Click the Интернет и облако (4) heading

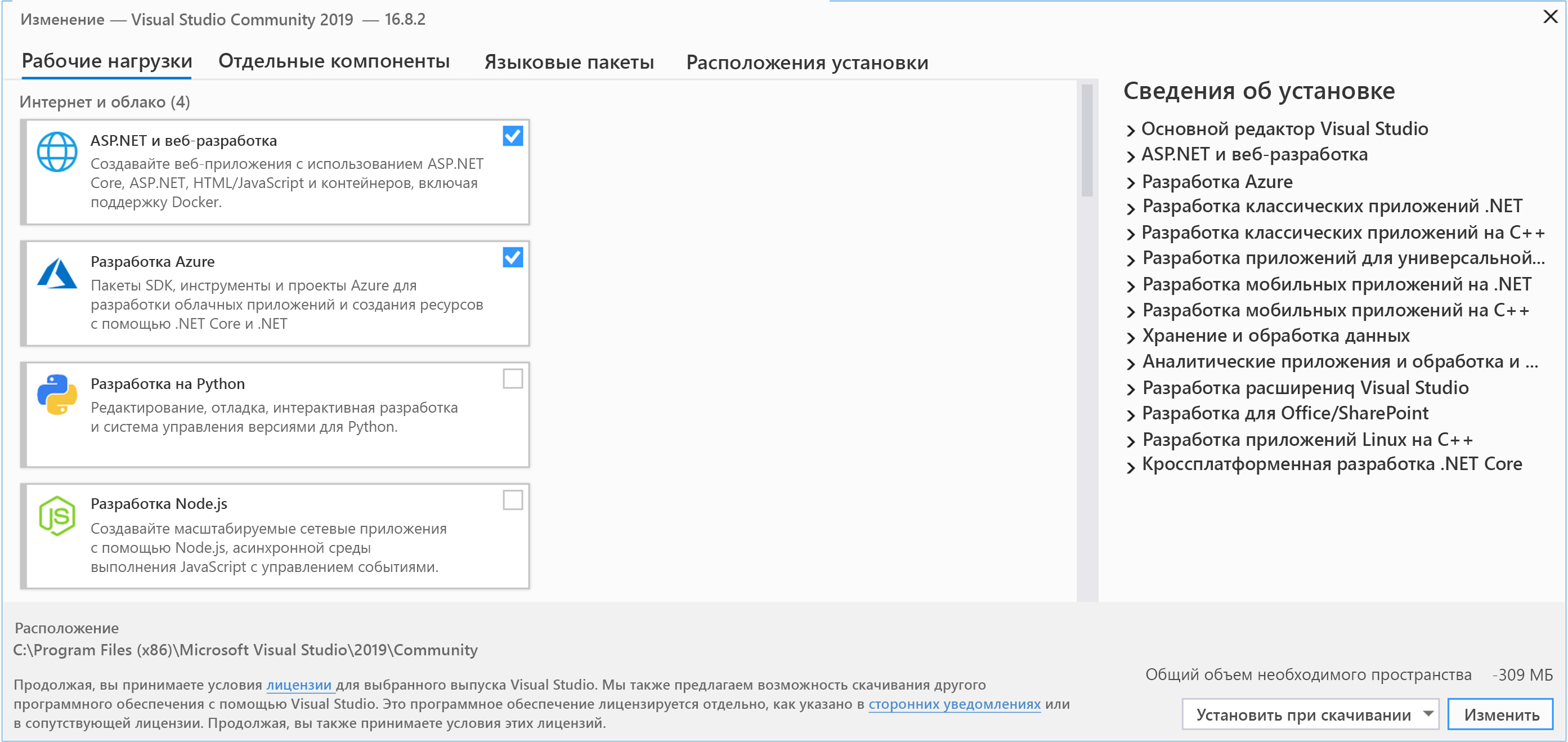click(x=105, y=102)
